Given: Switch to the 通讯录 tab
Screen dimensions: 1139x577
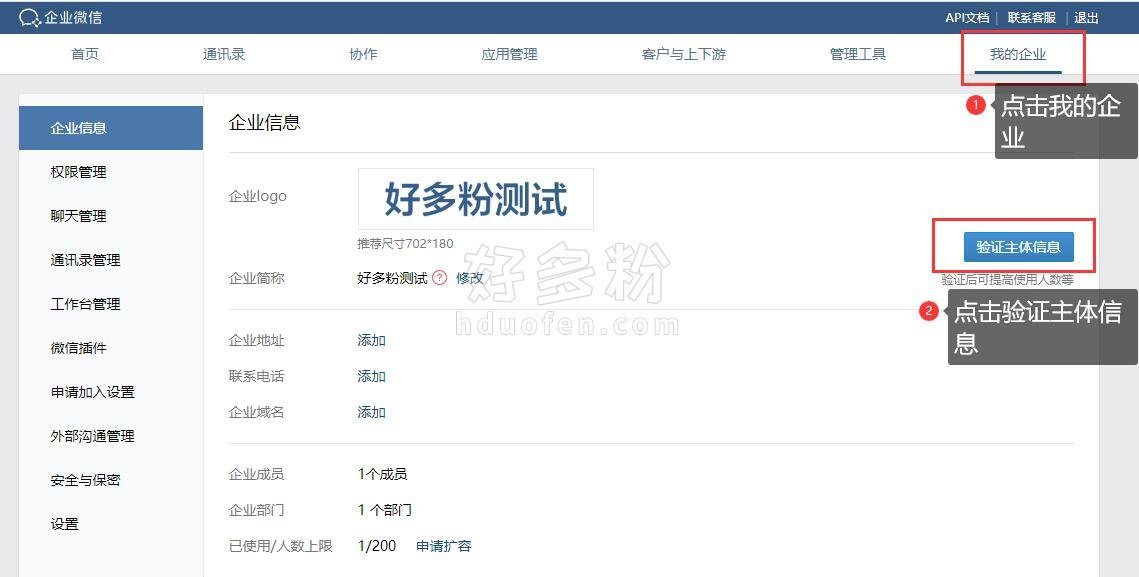Looking at the screenshot, I should point(224,55).
